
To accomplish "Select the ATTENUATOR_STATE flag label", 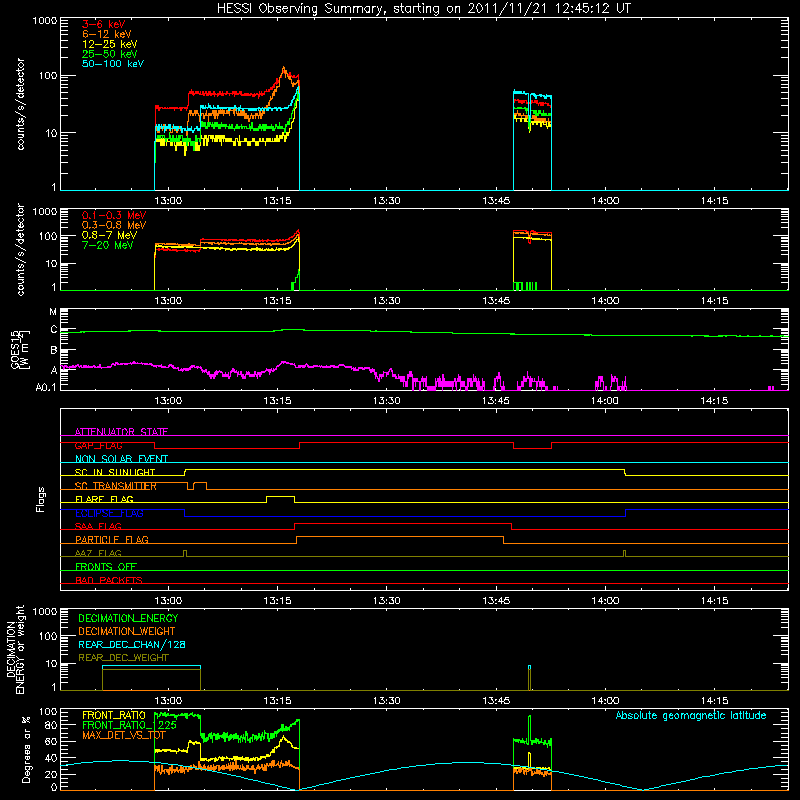I will pyautogui.click(x=121, y=432).
